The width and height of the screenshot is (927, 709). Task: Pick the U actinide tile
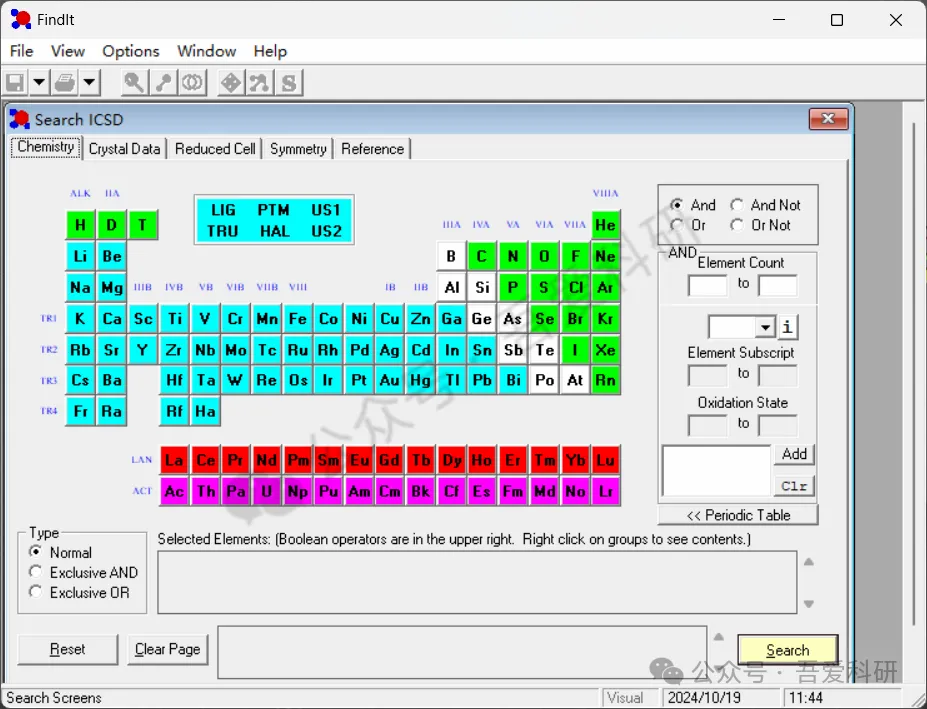(x=267, y=491)
